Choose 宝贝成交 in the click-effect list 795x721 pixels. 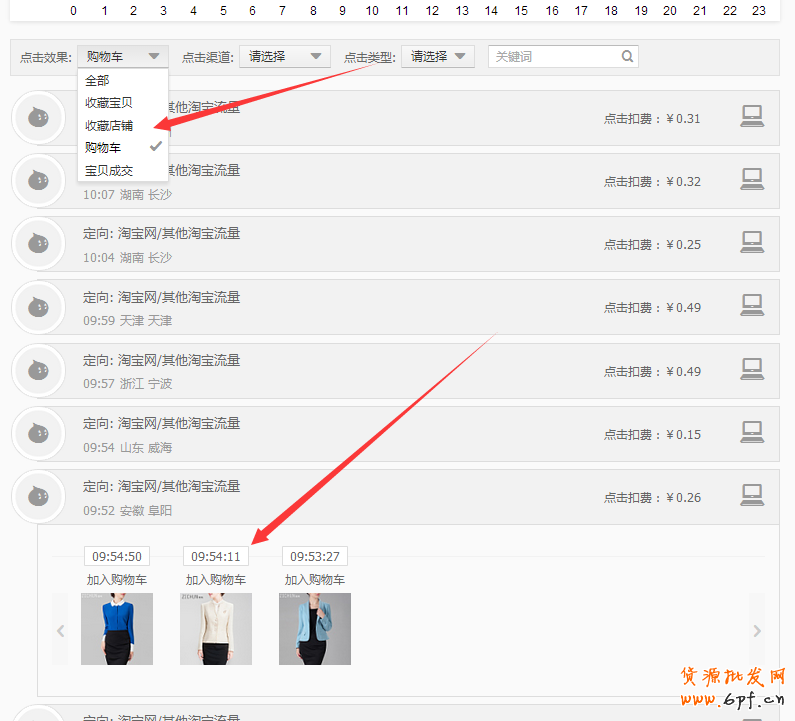pyautogui.click(x=123, y=171)
